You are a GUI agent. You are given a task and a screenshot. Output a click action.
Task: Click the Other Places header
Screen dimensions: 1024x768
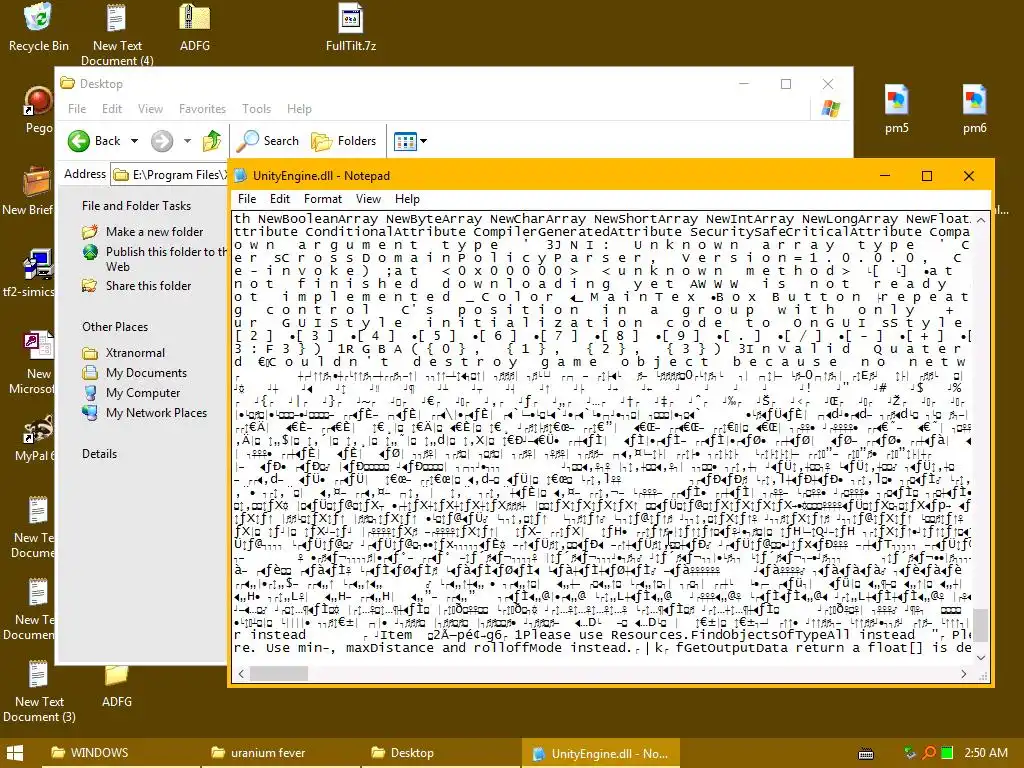pos(115,327)
